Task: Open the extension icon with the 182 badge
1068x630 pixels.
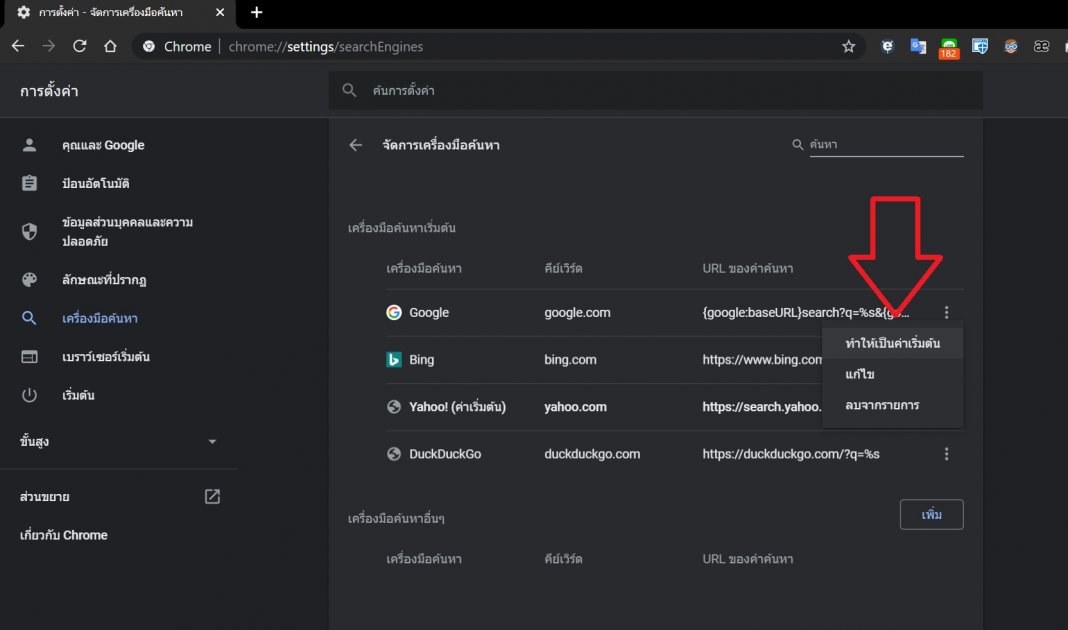Action: pos(949,48)
